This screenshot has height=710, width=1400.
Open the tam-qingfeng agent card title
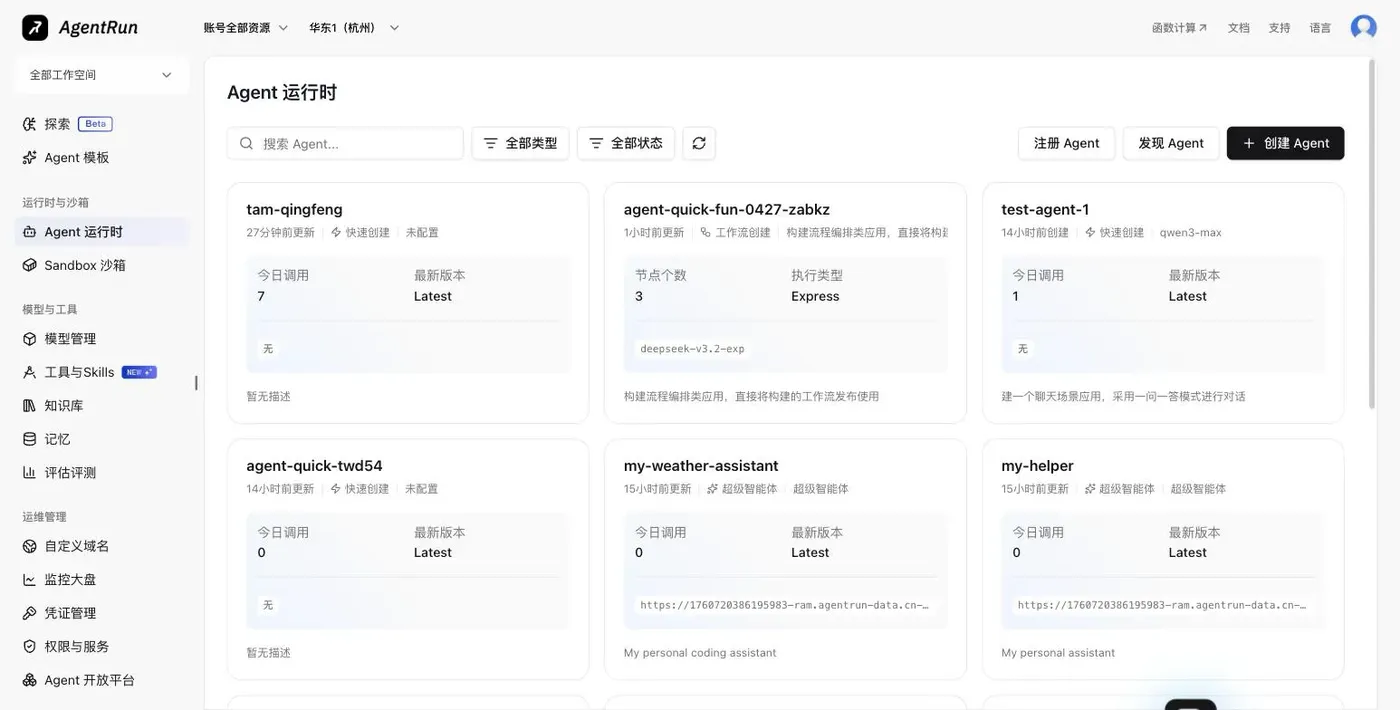click(x=294, y=209)
